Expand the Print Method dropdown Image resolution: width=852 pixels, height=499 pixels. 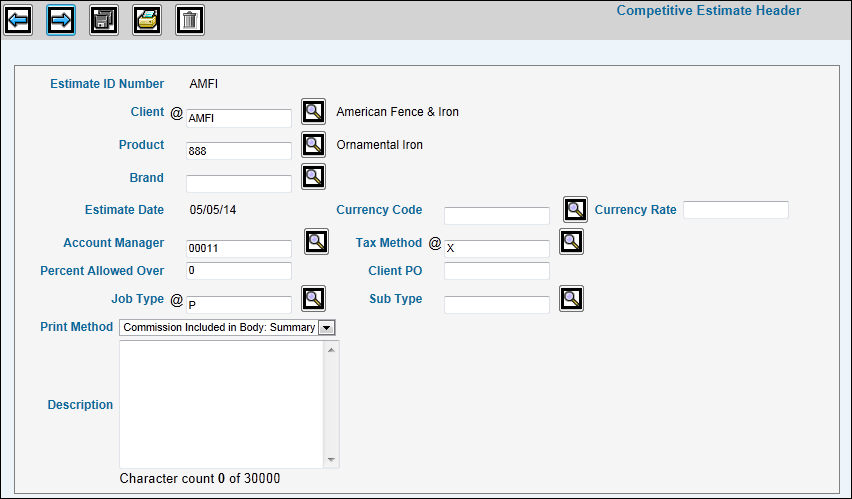click(x=326, y=328)
